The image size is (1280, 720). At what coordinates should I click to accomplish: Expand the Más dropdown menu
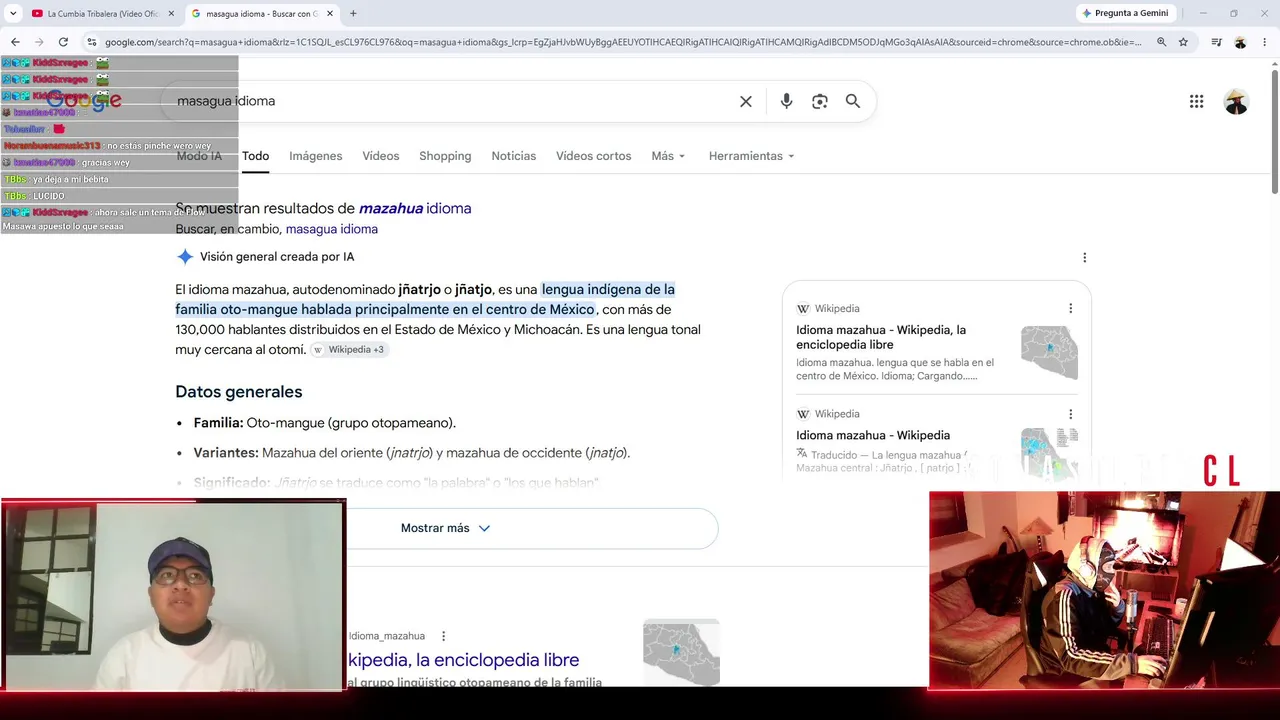[x=668, y=156]
